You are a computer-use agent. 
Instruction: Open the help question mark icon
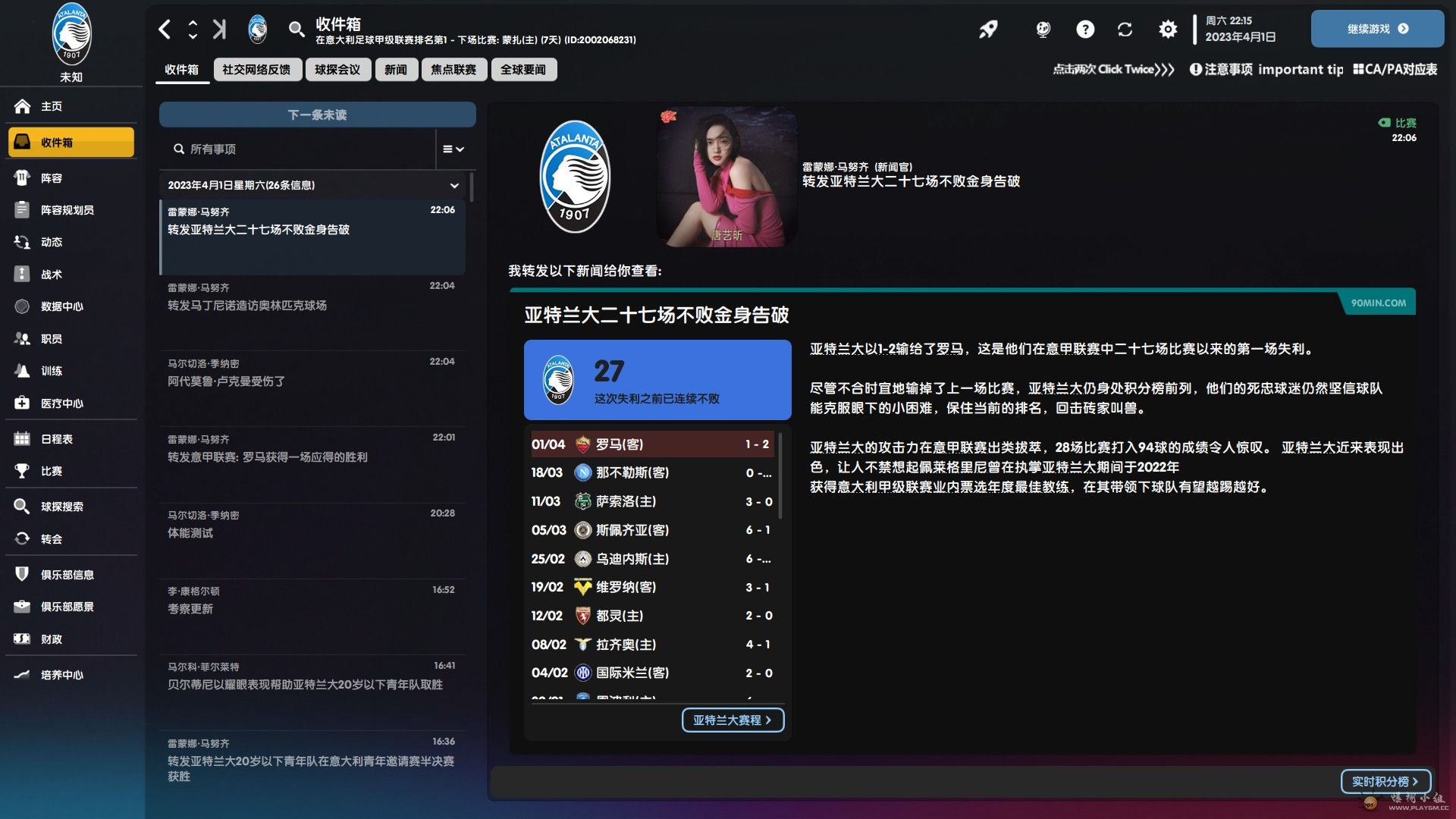1085,30
